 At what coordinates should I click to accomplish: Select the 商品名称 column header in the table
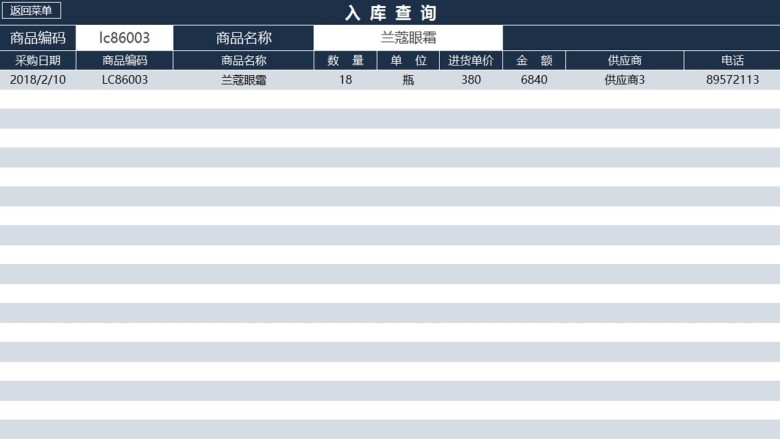pyautogui.click(x=244, y=60)
